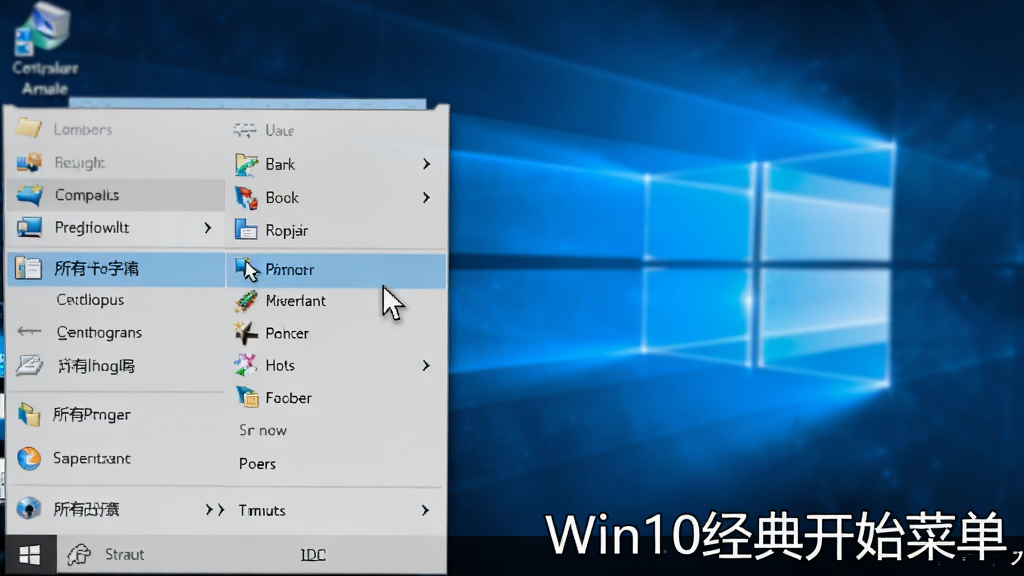
Task: Click the icon beside 所有 highlighted row
Action: coord(28,268)
